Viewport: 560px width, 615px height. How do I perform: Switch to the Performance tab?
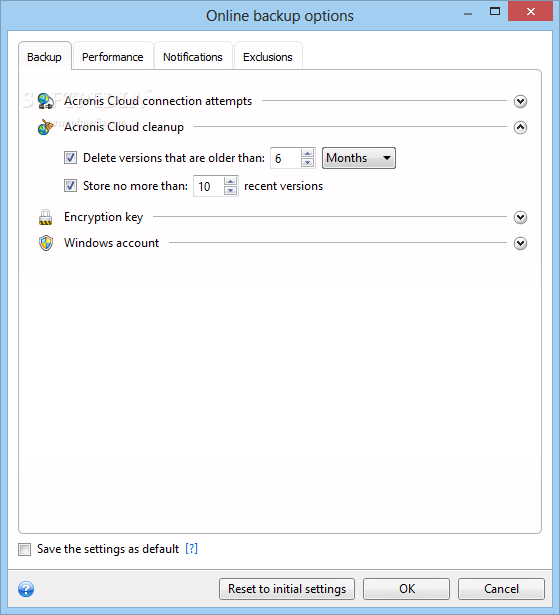(113, 56)
